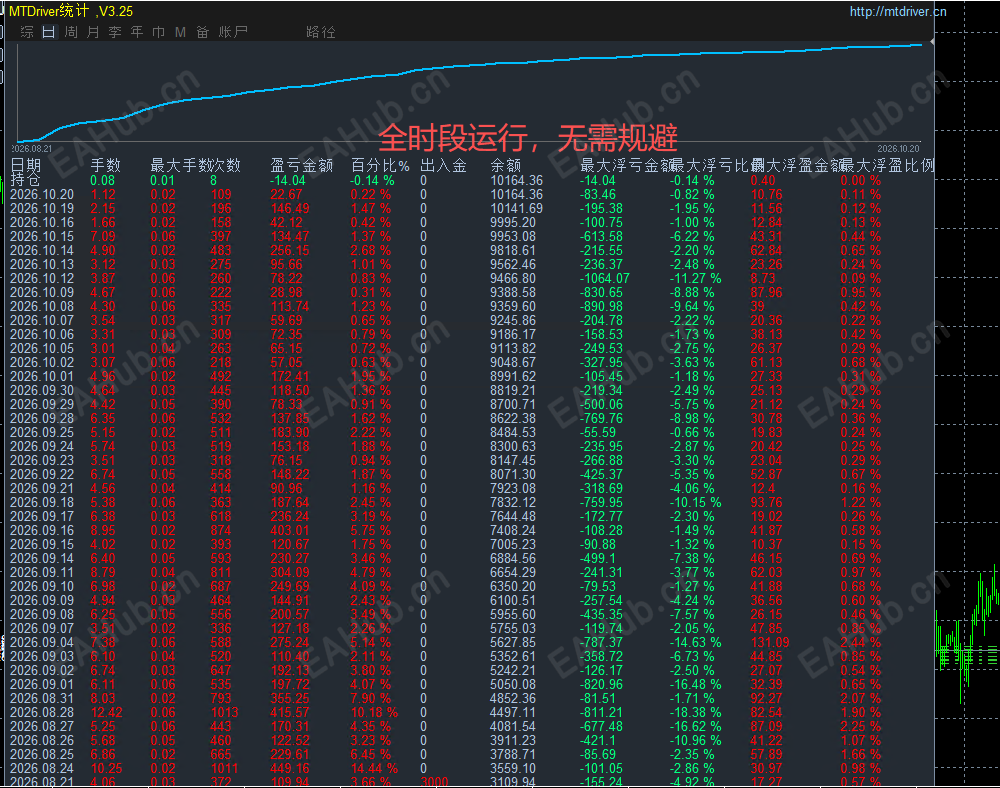Click the 出入金 column header

(x=443, y=166)
